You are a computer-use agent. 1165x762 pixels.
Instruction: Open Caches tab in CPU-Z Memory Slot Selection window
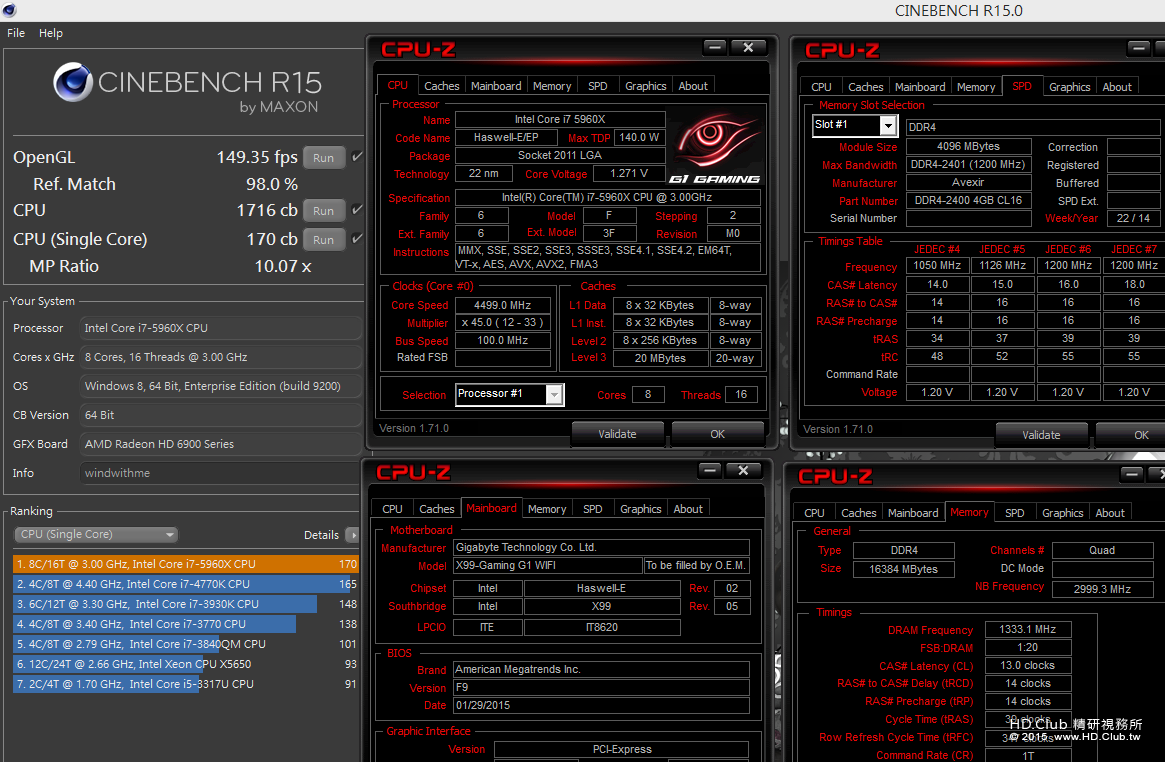(866, 87)
